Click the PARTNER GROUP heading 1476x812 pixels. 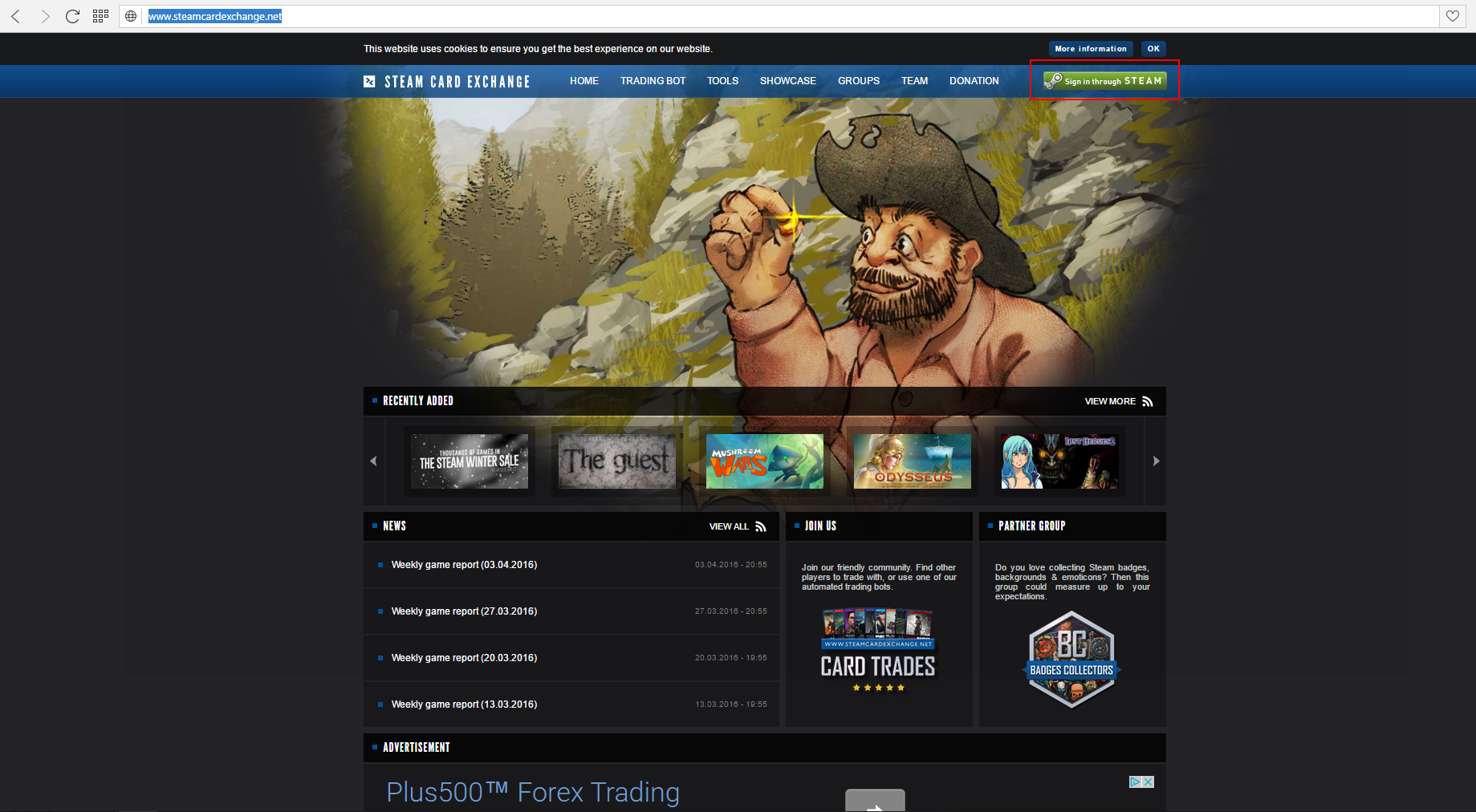(x=1032, y=526)
